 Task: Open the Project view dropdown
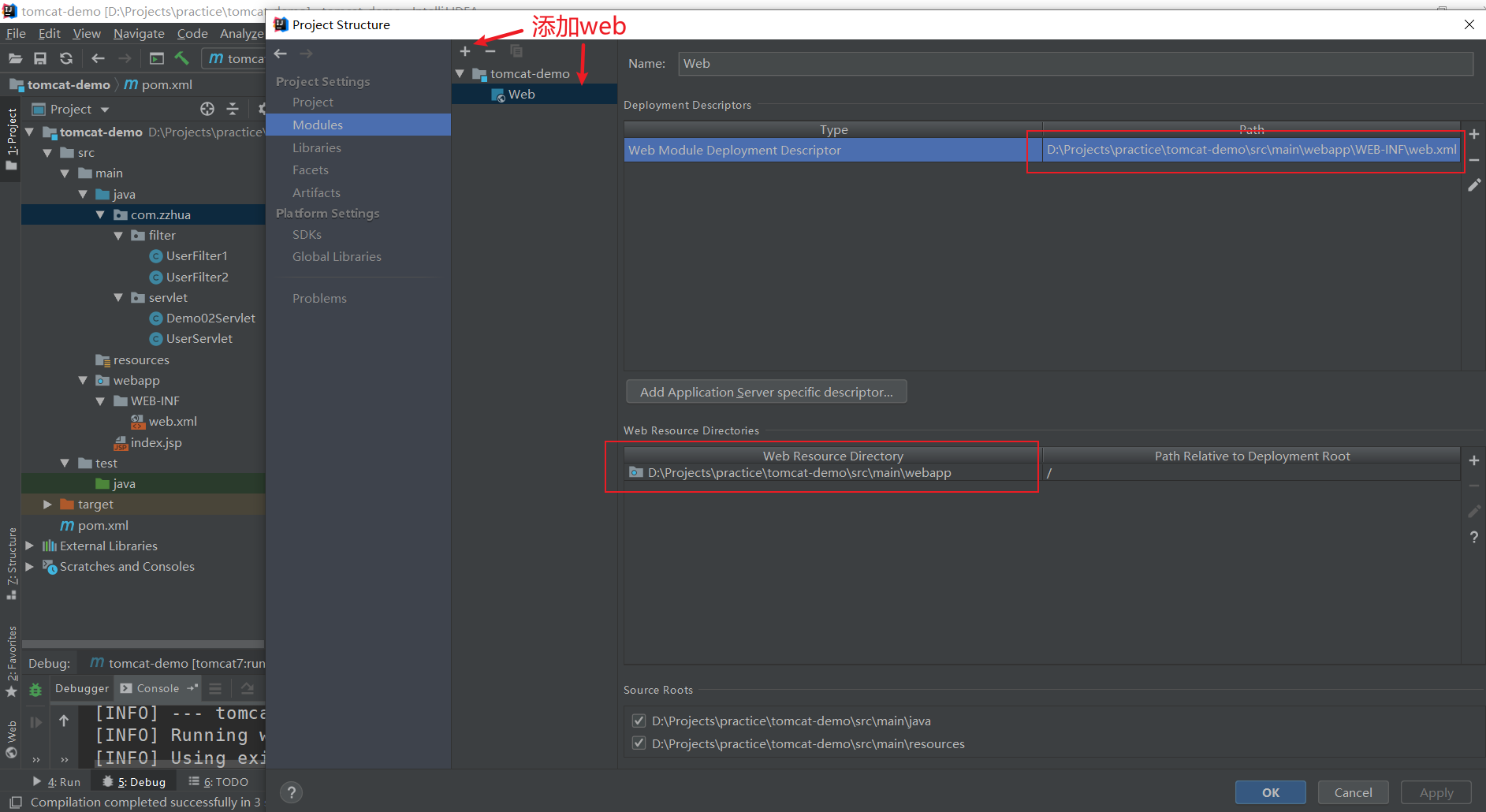tap(105, 110)
